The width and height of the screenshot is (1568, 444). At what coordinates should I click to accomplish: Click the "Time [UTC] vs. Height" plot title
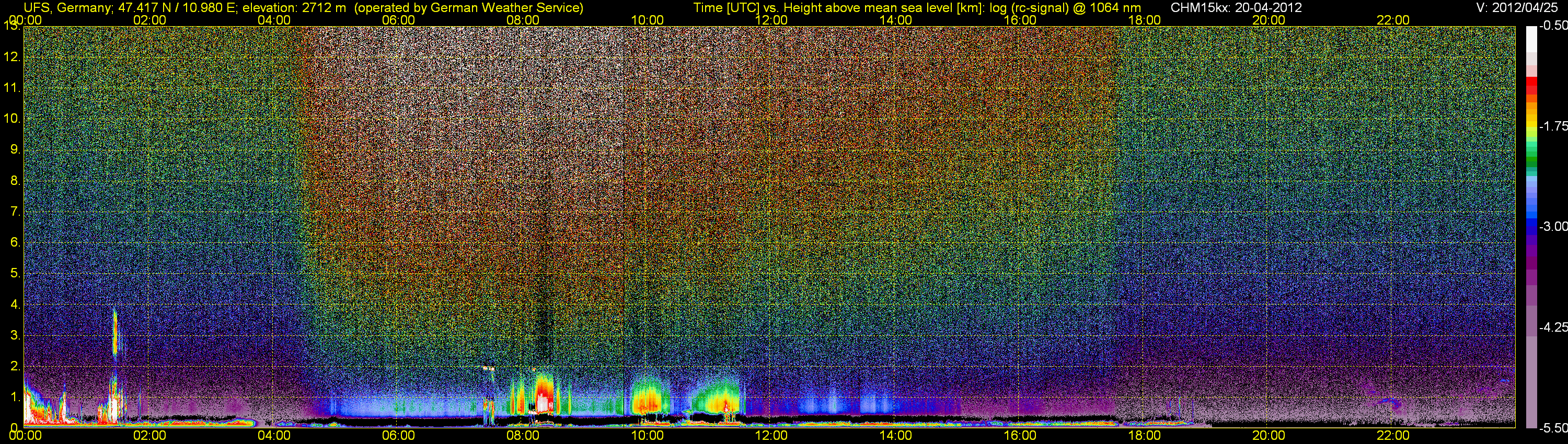pyautogui.click(x=917, y=7)
